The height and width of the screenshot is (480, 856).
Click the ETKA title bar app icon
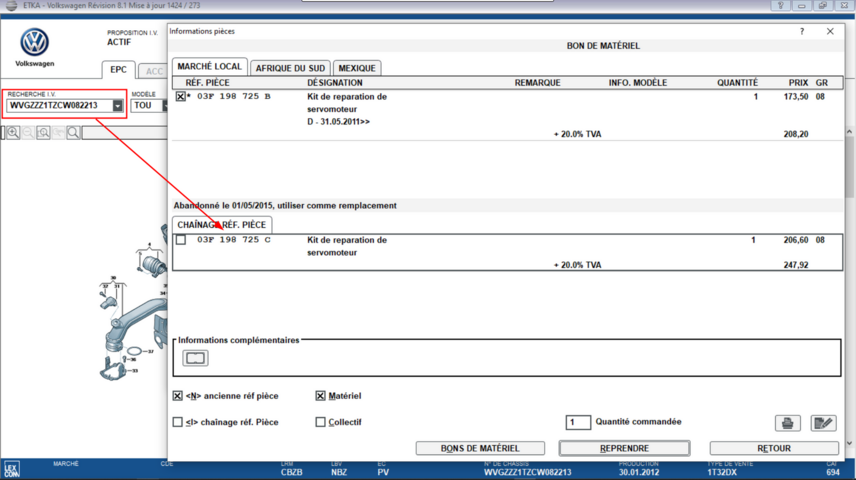(x=11, y=5)
